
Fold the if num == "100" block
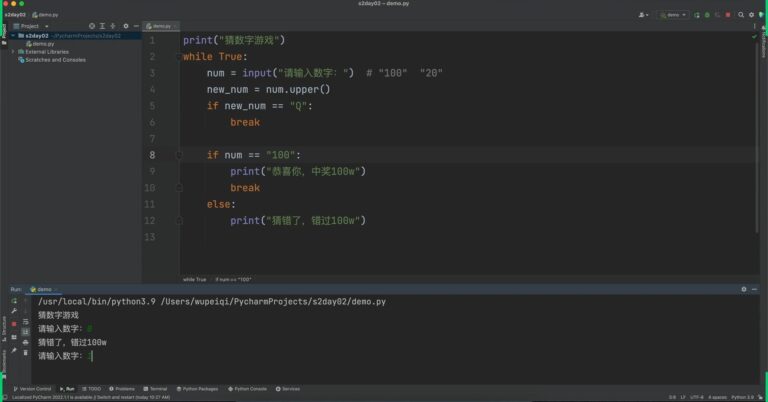pos(179,155)
